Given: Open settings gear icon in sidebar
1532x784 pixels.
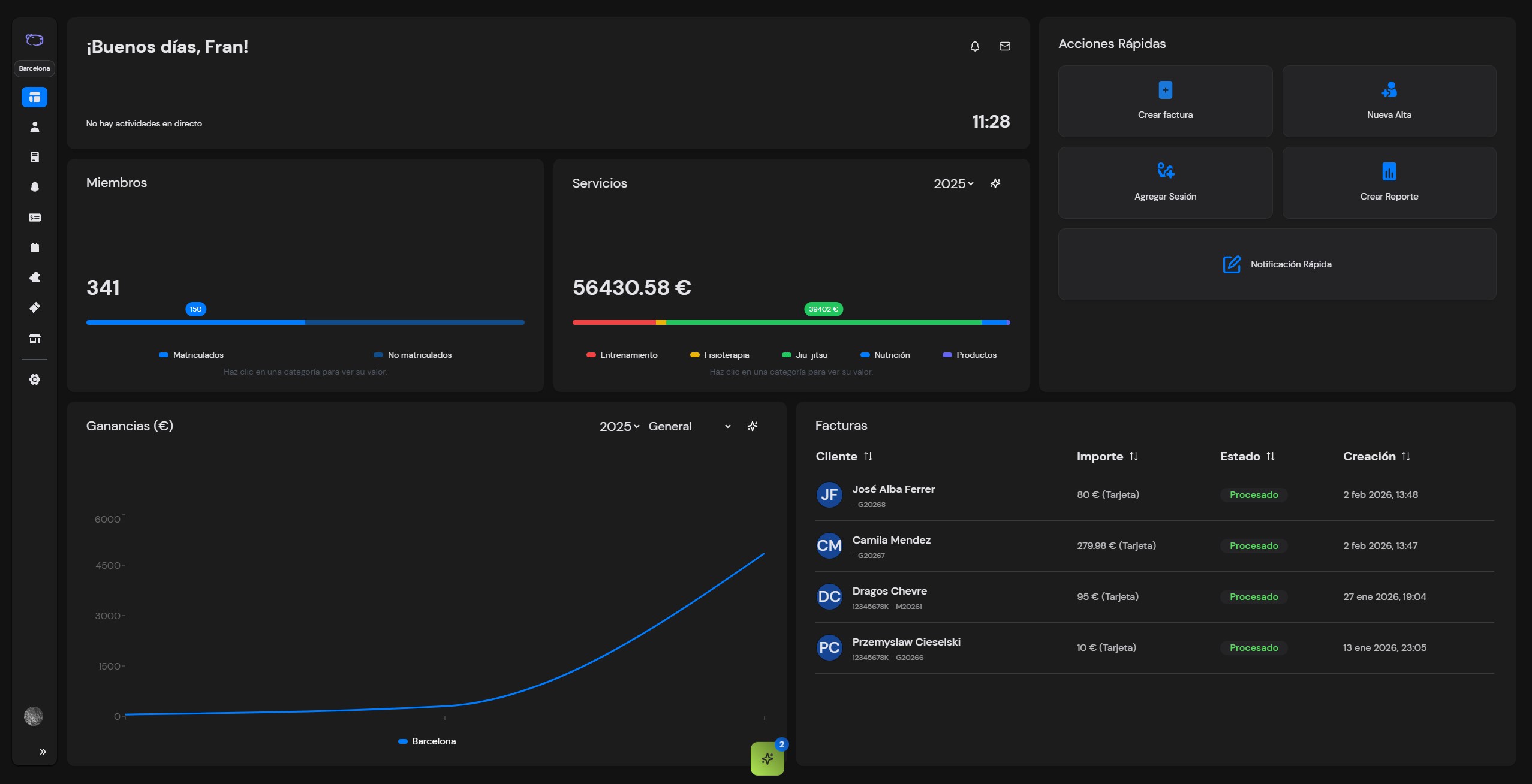Looking at the screenshot, I should [35, 379].
